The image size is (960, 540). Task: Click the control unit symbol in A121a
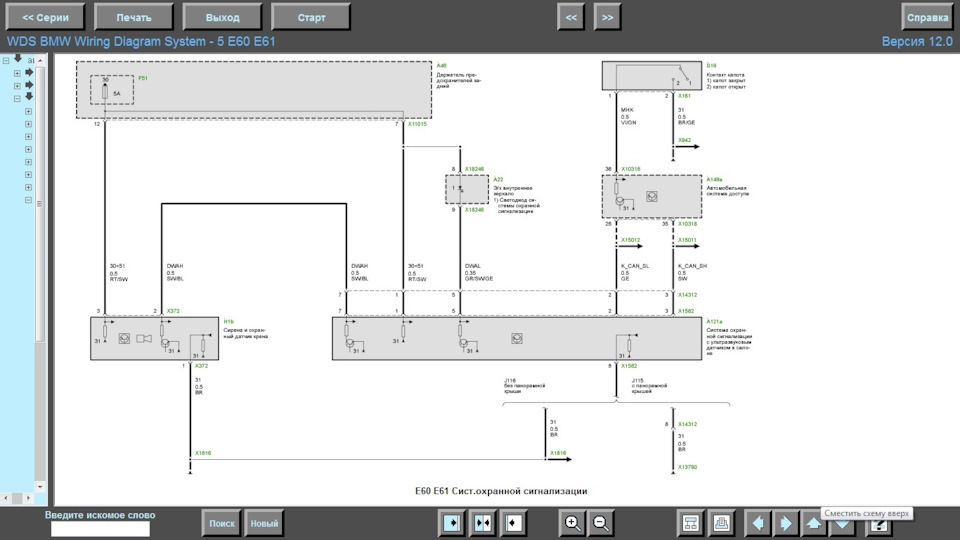pos(517,339)
